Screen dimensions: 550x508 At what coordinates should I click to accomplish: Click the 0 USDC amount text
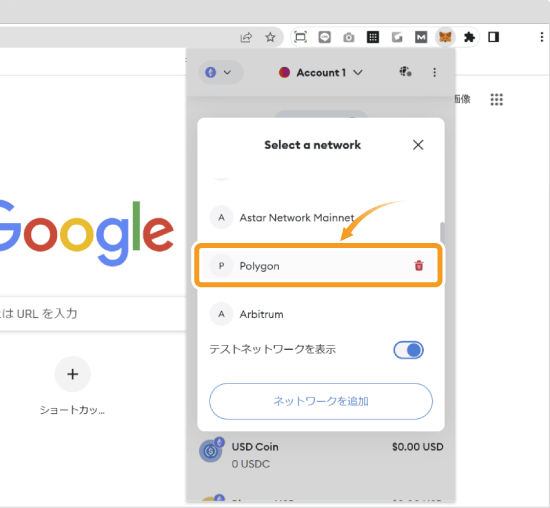click(250, 464)
